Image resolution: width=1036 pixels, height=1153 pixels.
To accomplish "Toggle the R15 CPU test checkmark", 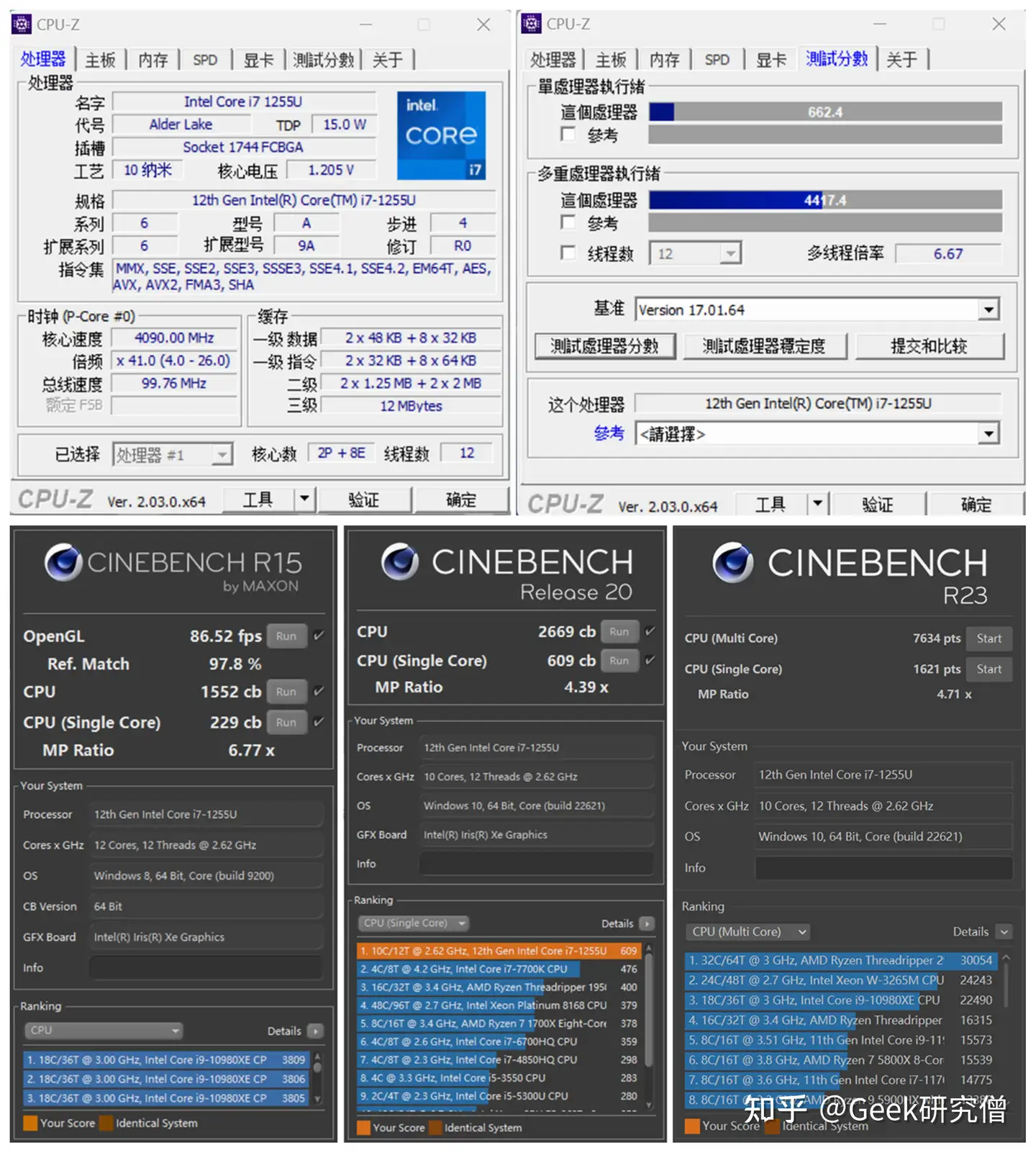I will (319, 691).
